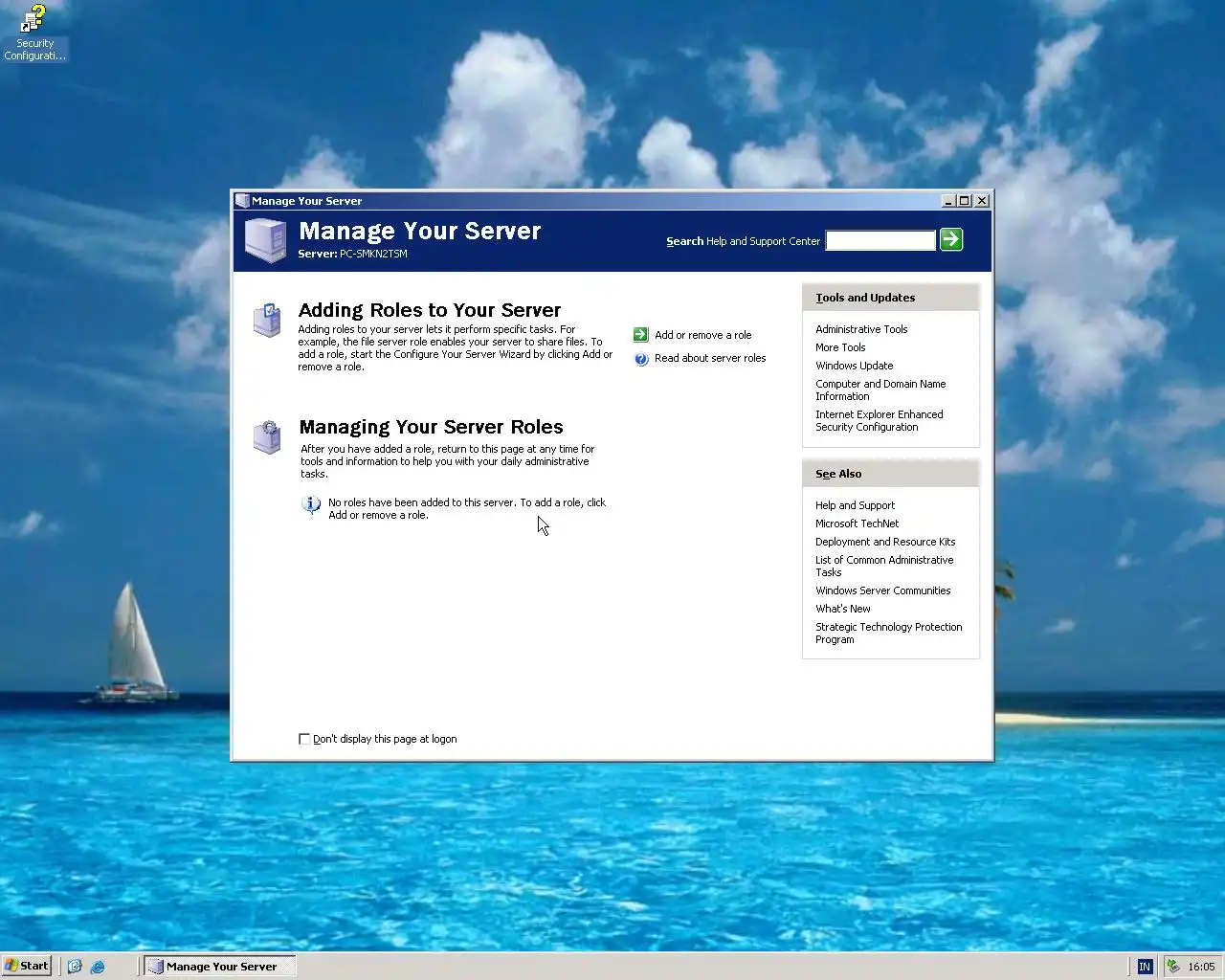Open What's New link
1225x980 pixels.
(x=843, y=609)
